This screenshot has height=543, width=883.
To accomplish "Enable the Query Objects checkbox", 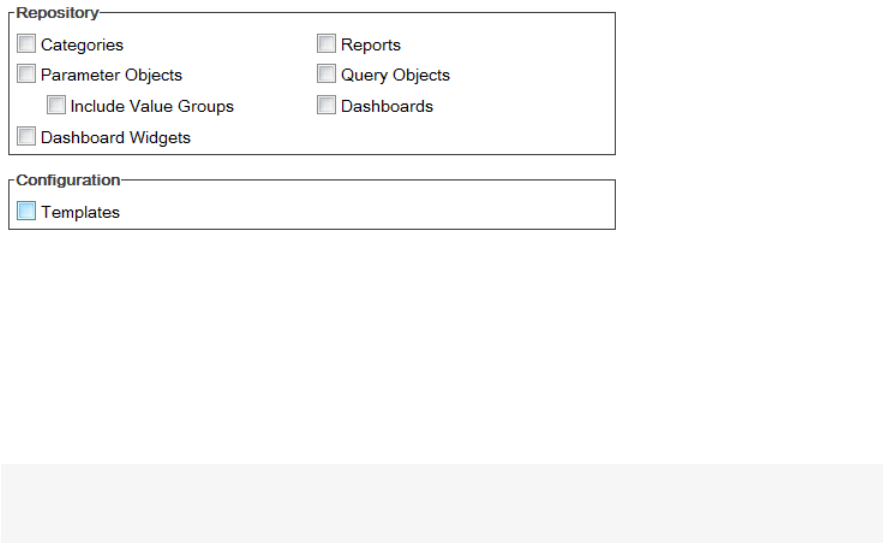I will tap(326, 74).
